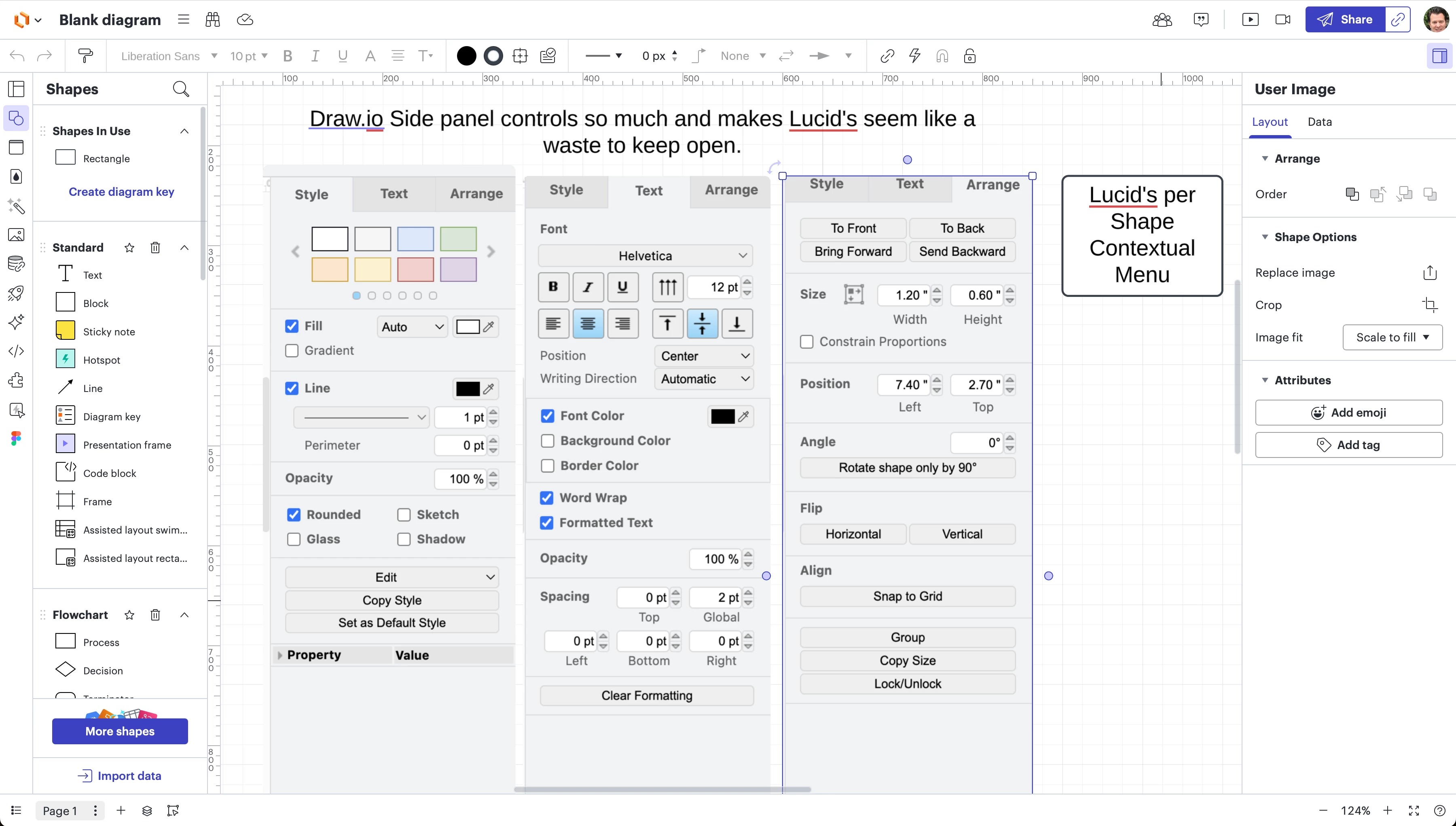
Task: Click the Rotate shape only by 90° button
Action: coord(907,468)
